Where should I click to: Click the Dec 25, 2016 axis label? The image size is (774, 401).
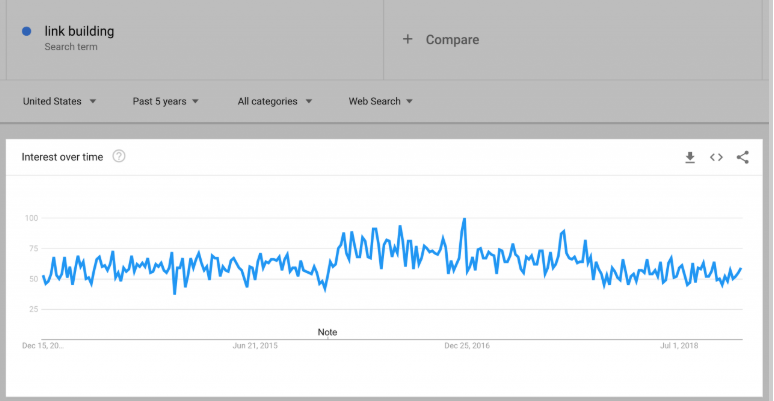tap(467, 345)
